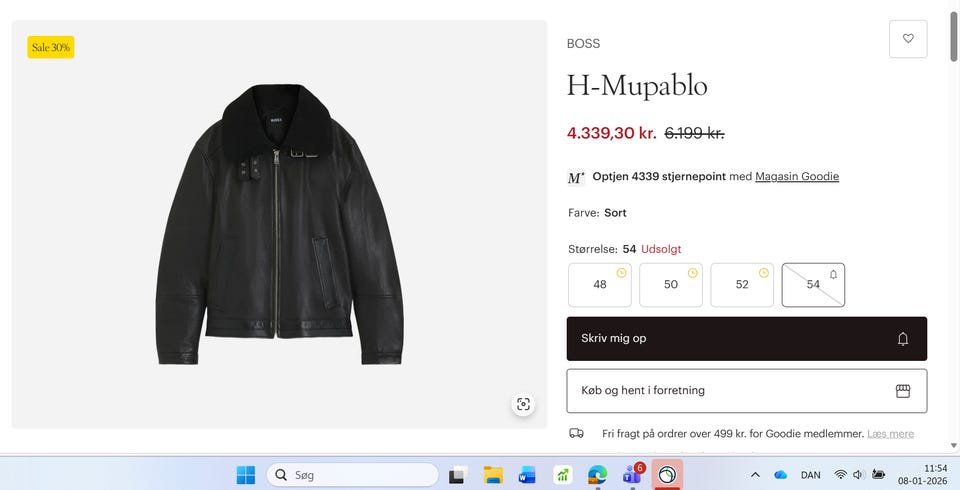Open the Windows Start menu

246,475
